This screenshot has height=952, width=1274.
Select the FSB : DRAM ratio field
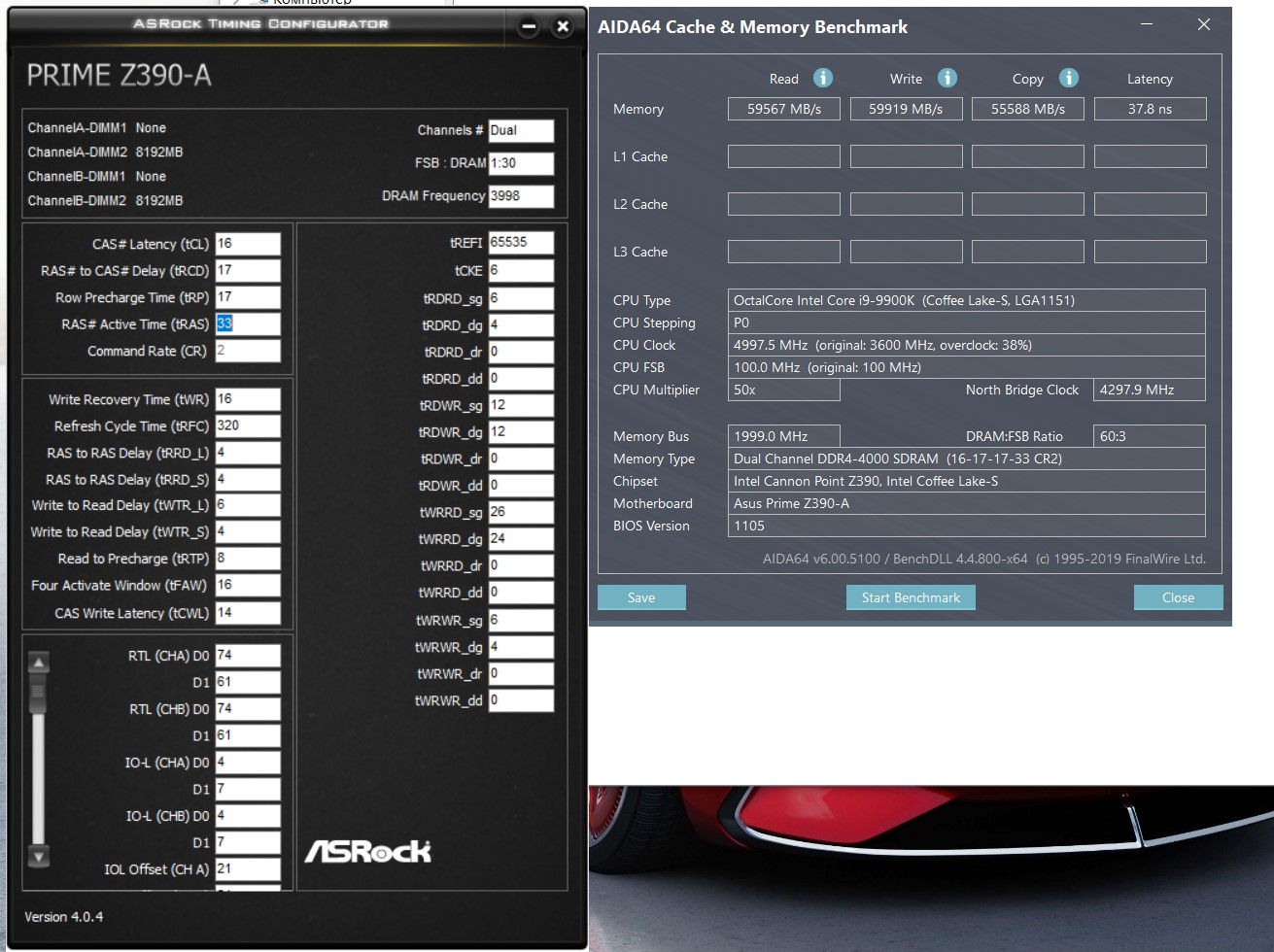[x=521, y=163]
